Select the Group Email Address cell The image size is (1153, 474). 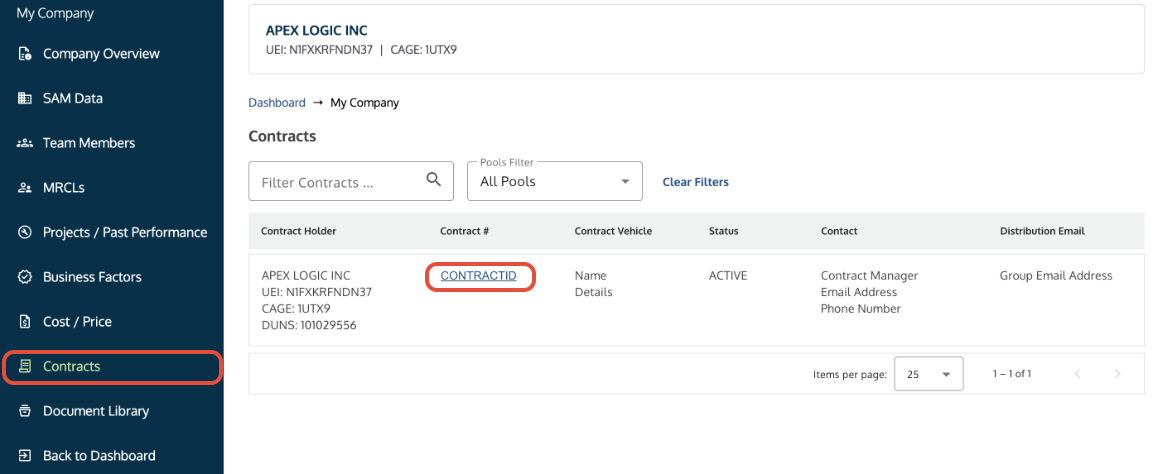1056,276
